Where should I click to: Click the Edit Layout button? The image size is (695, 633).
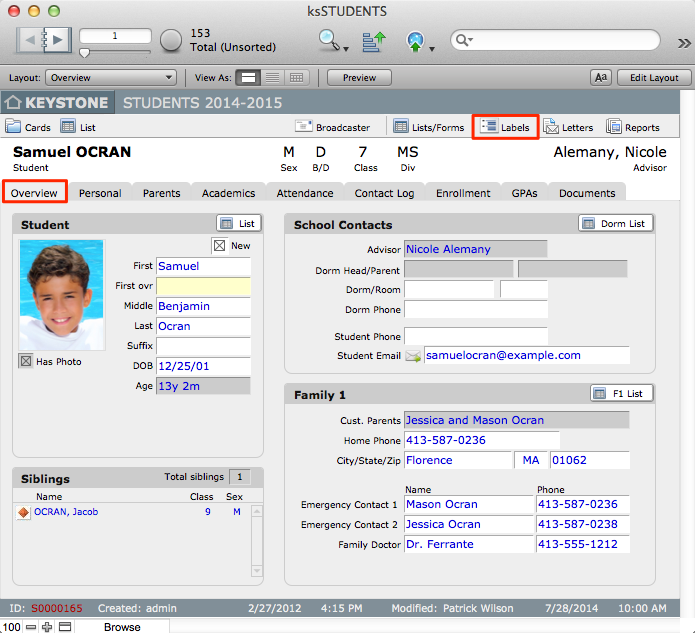647,77
